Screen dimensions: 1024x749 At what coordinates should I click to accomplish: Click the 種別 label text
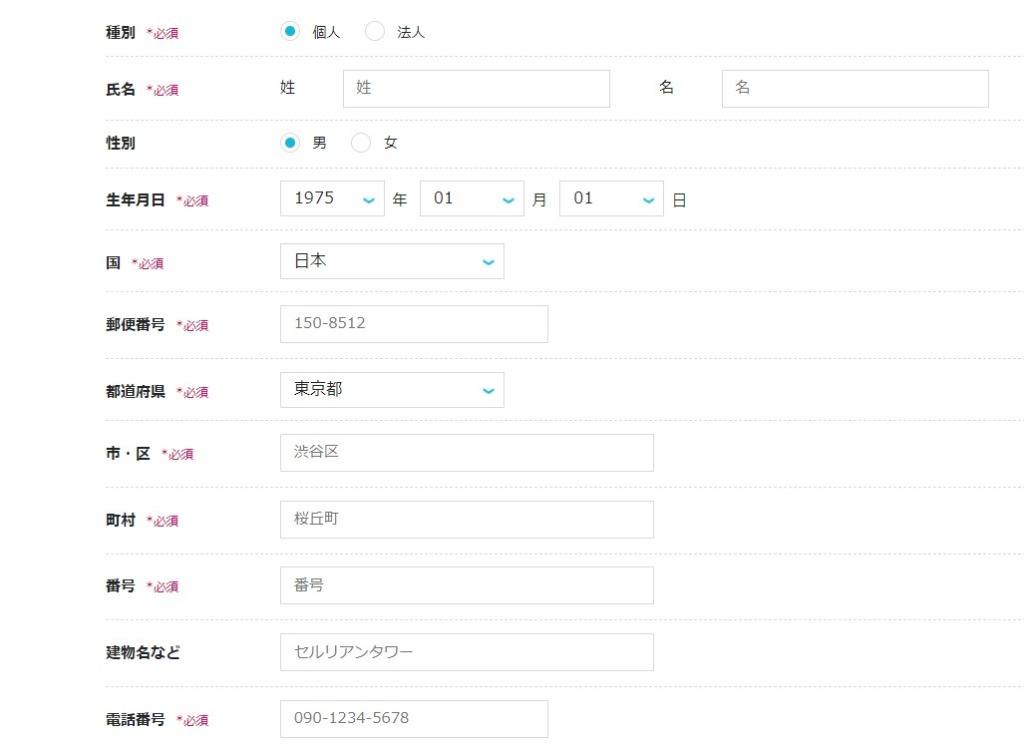(x=121, y=32)
